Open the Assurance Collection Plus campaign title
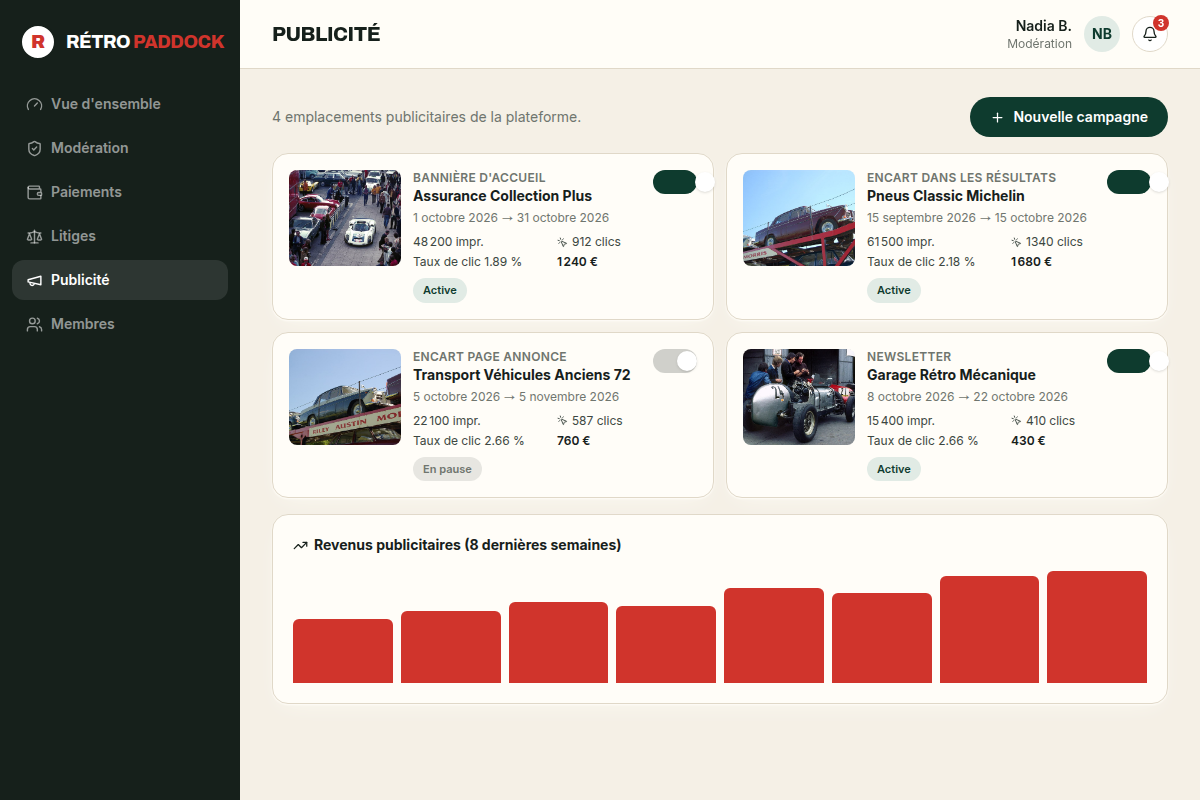The height and width of the screenshot is (800, 1200). [x=502, y=196]
